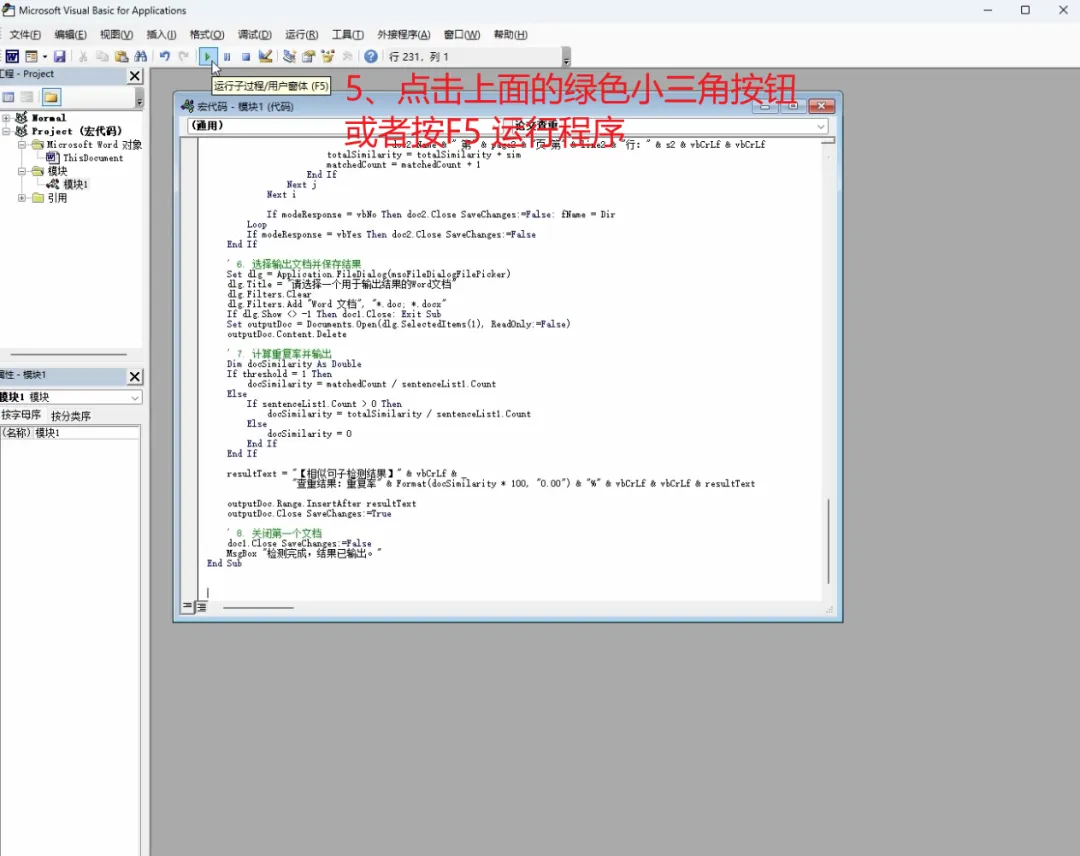Open Find with the binoculars icon
The height and width of the screenshot is (856, 1080).
(x=141, y=56)
